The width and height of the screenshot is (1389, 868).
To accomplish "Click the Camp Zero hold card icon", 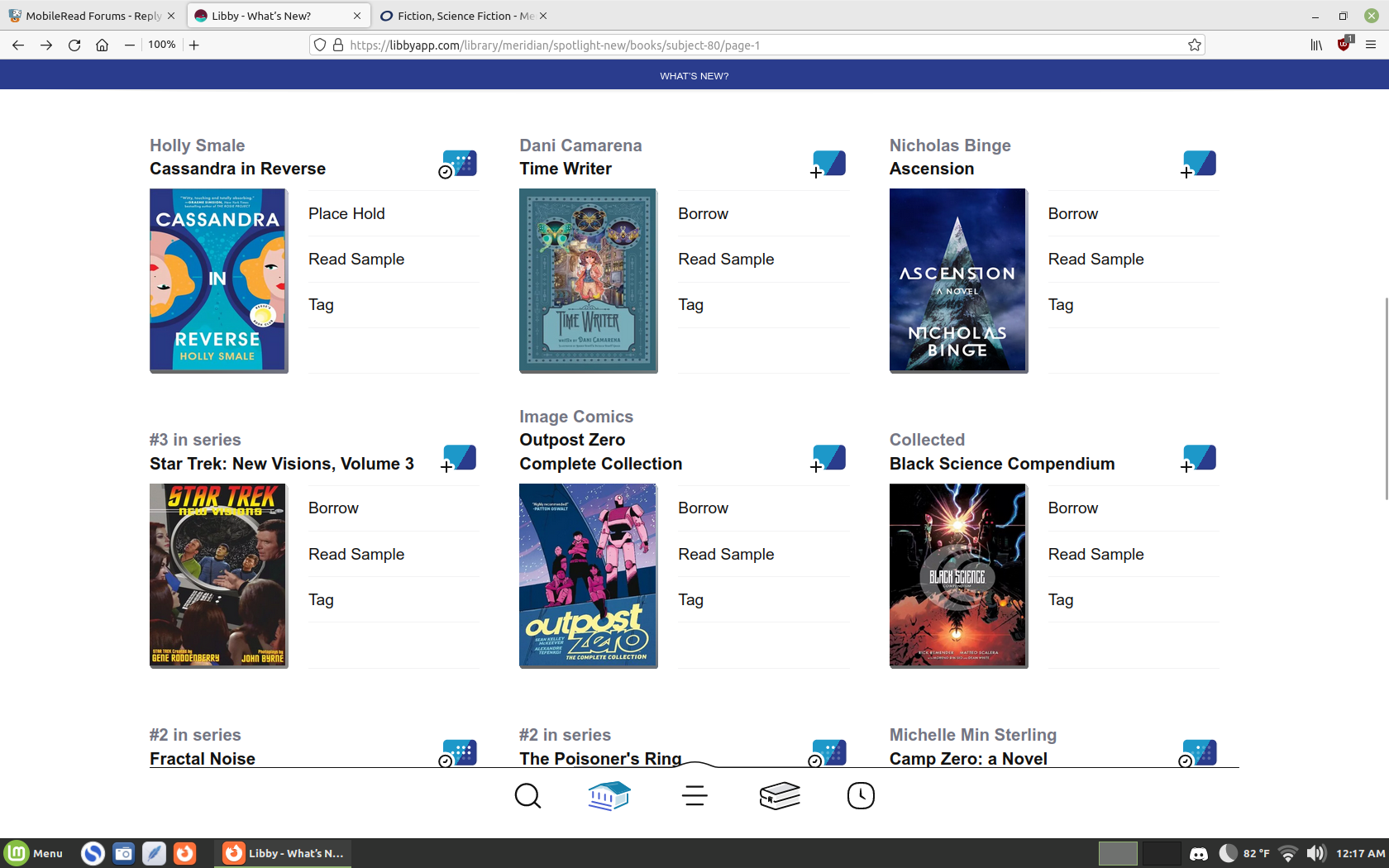I will (x=1198, y=752).
